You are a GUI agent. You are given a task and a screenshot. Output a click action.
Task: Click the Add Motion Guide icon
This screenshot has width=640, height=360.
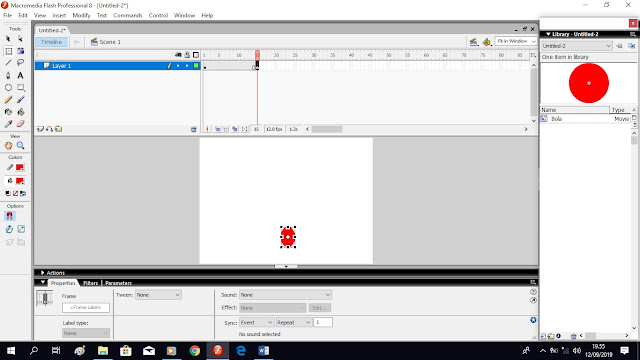pos(49,129)
